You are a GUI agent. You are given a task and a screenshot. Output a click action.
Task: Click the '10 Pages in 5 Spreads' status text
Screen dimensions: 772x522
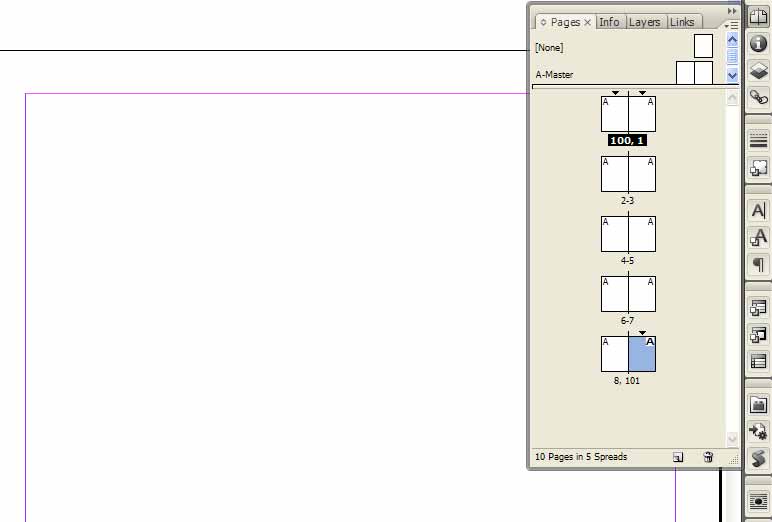click(581, 457)
